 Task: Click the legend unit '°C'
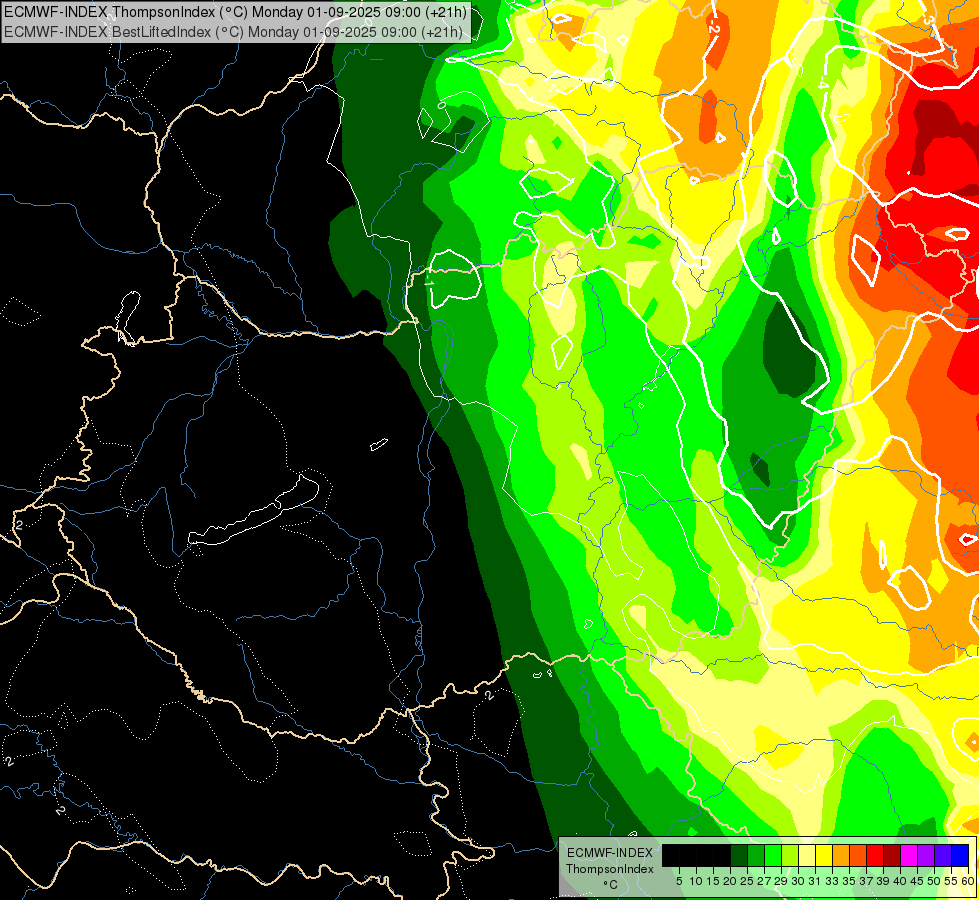610,885
